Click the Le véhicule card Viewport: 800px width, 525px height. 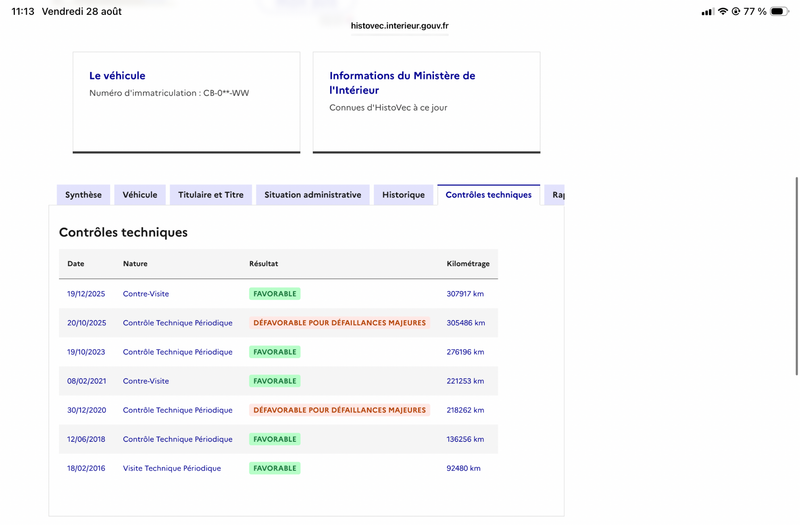click(x=186, y=102)
